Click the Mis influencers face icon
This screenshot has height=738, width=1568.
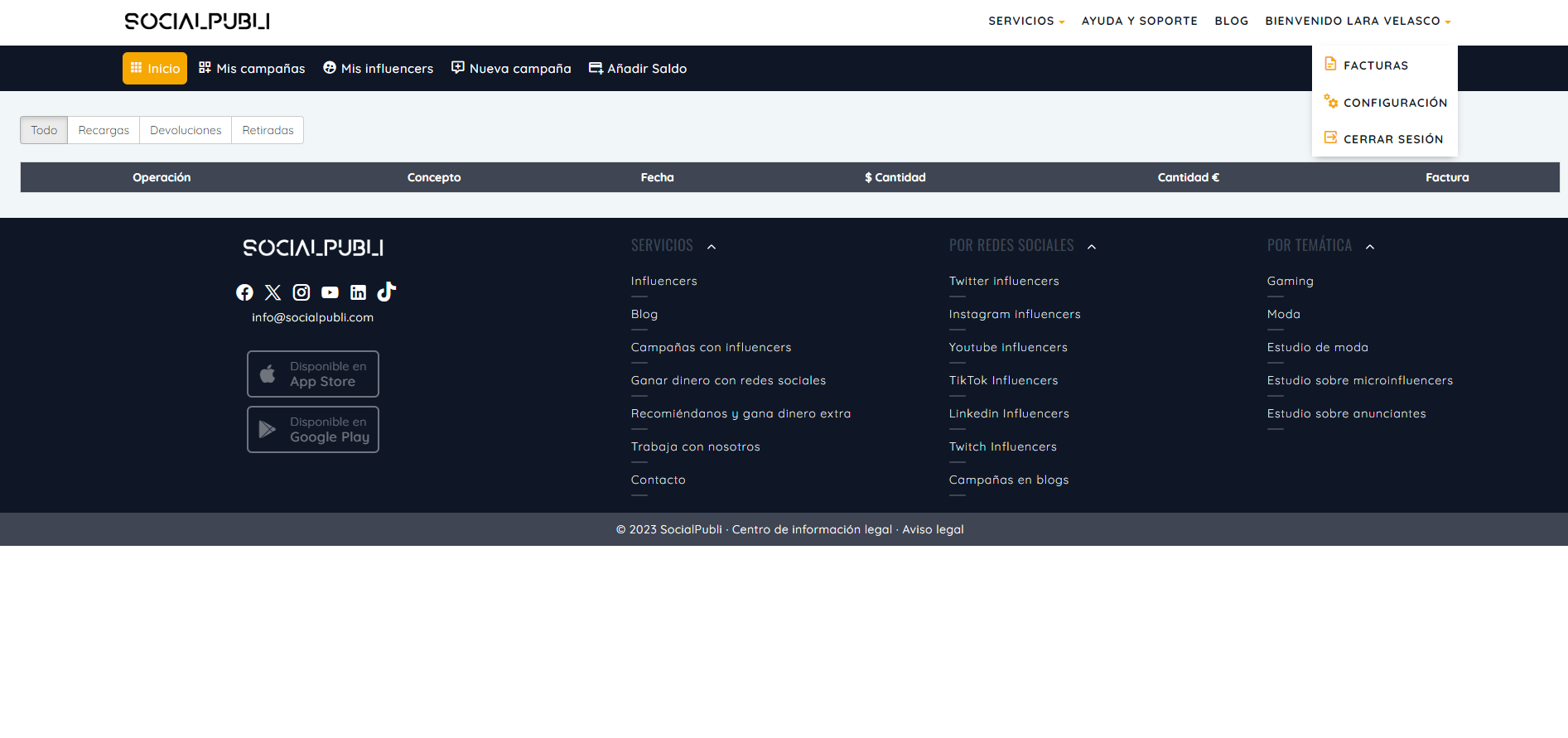(x=330, y=67)
